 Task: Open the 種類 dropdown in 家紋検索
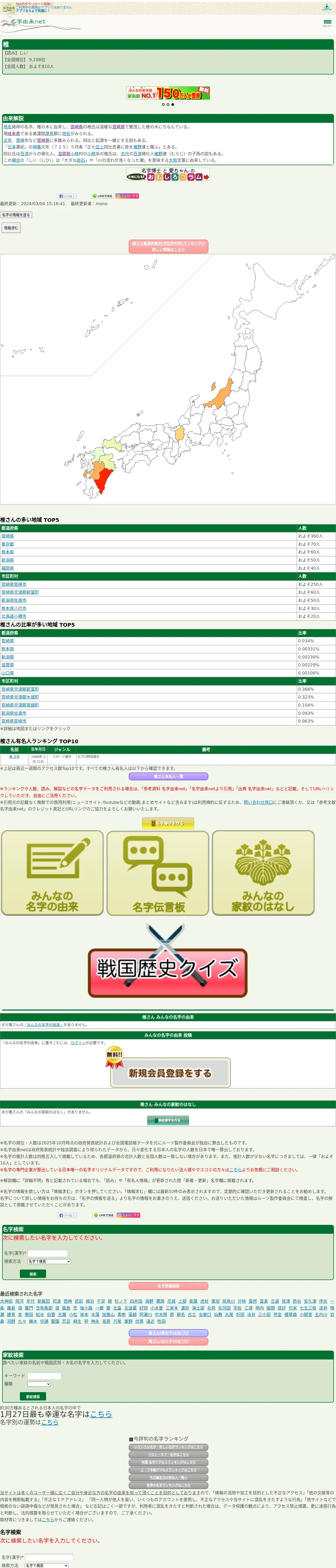coord(39,1384)
